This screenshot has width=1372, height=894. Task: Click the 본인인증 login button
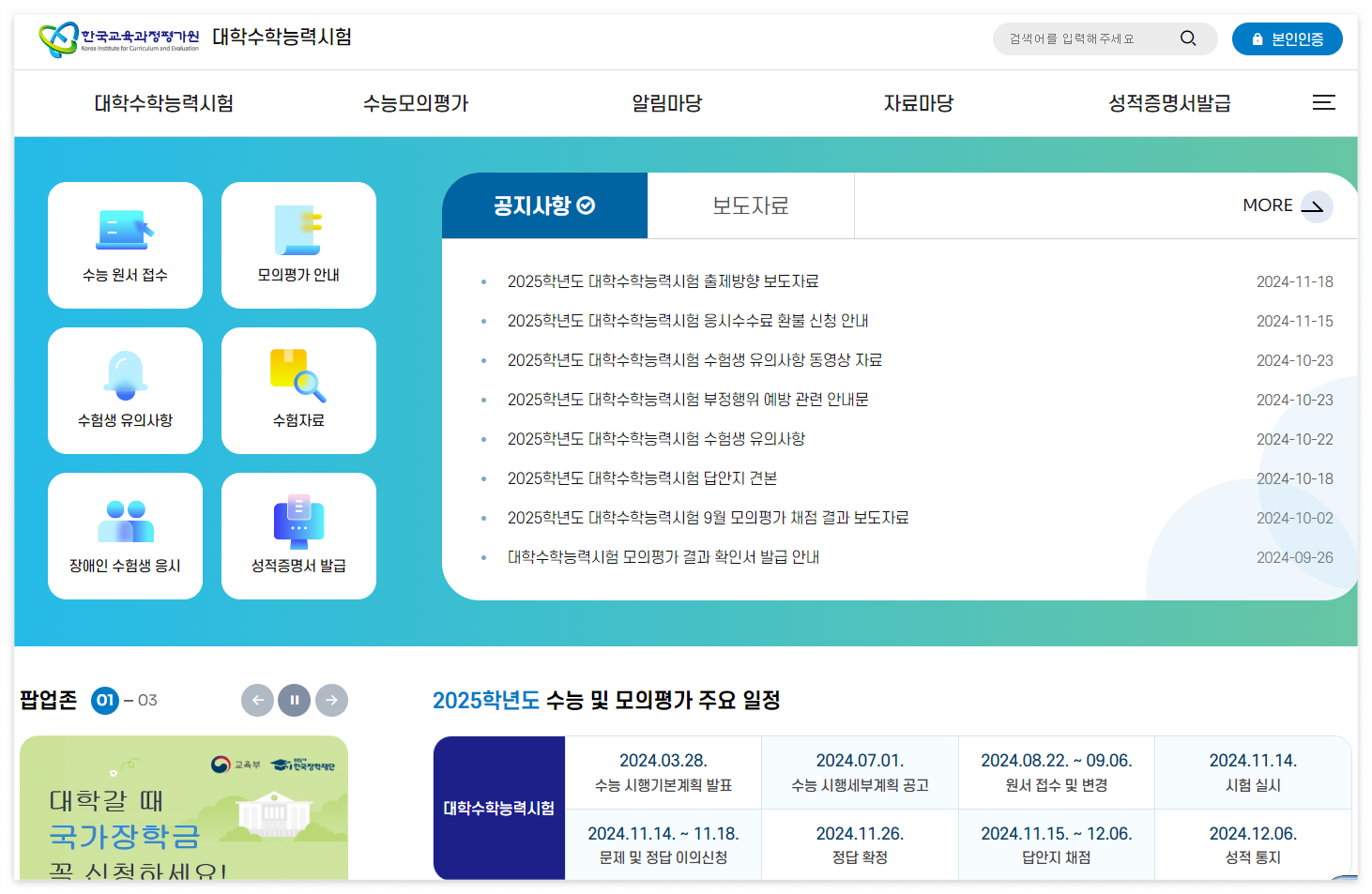1287,38
